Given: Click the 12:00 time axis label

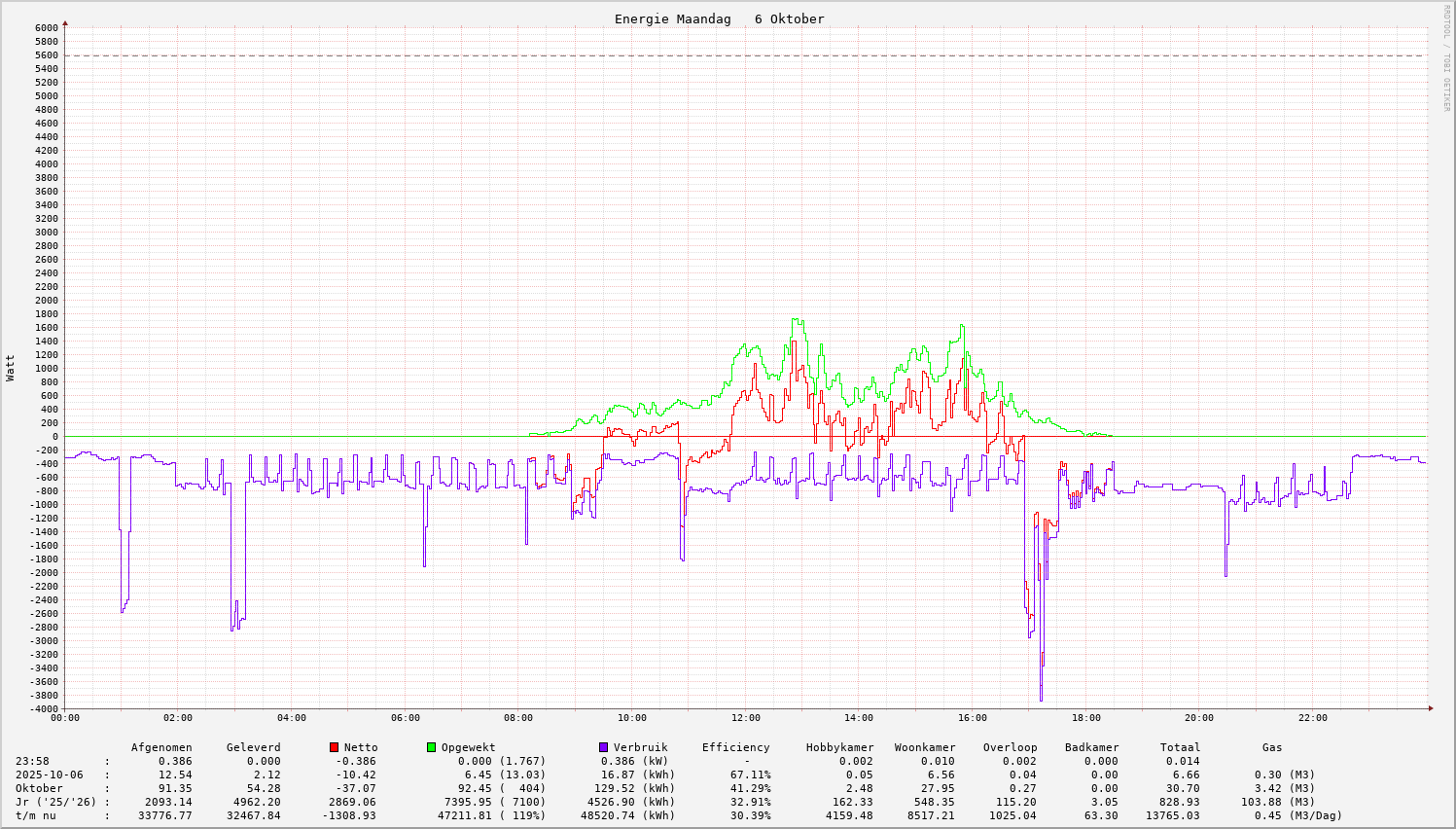Looking at the screenshot, I should tap(745, 718).
